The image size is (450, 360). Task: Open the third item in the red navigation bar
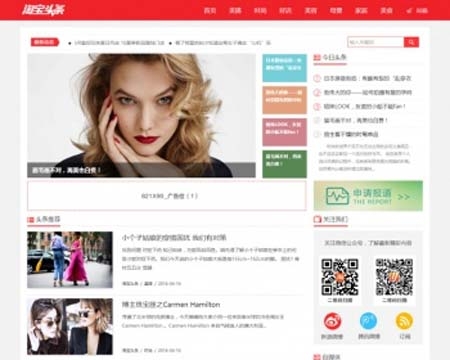pos(260,11)
